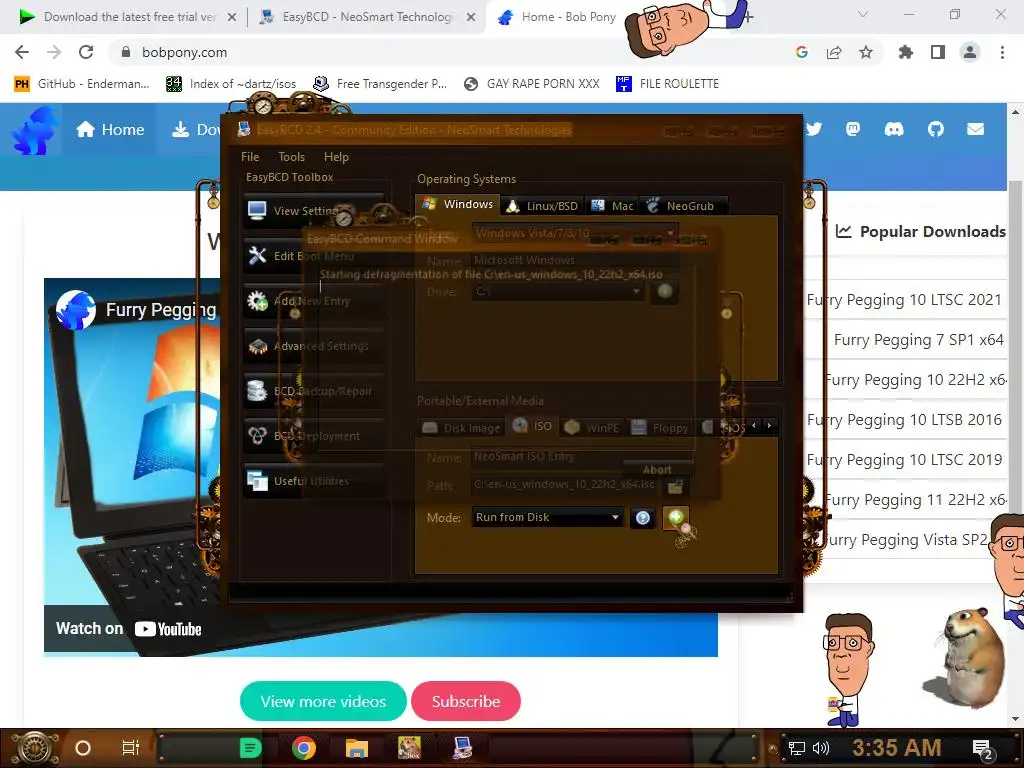Screen dimensions: 1024x768
Task: Open File Explorer from the taskbar
Action: (x=357, y=748)
